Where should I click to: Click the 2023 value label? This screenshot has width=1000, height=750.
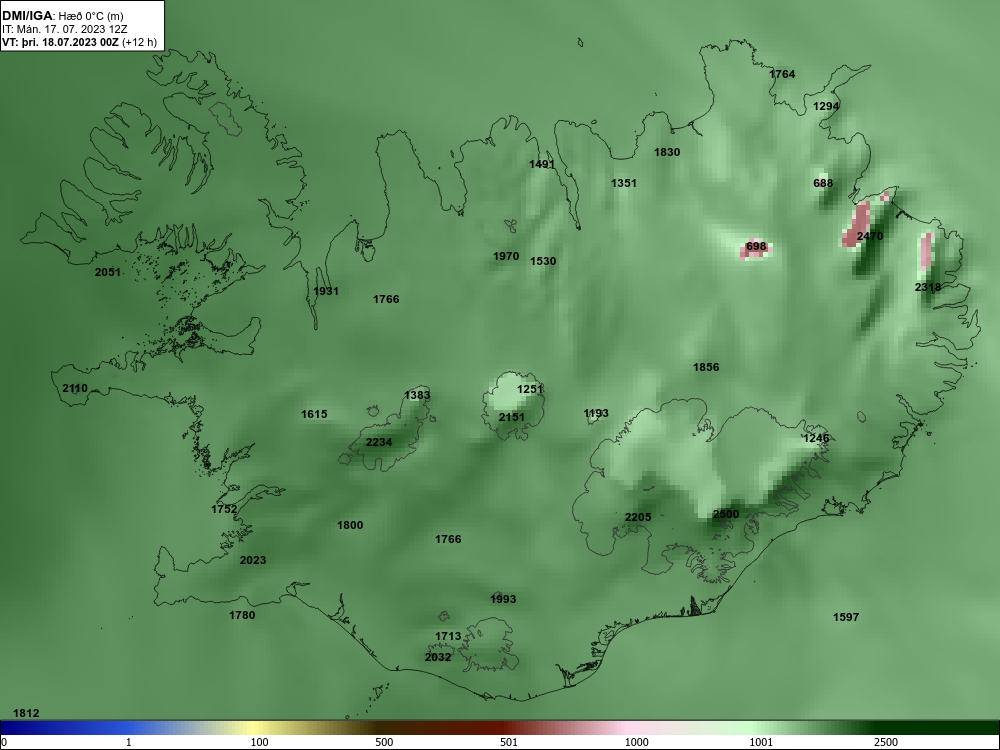(253, 560)
